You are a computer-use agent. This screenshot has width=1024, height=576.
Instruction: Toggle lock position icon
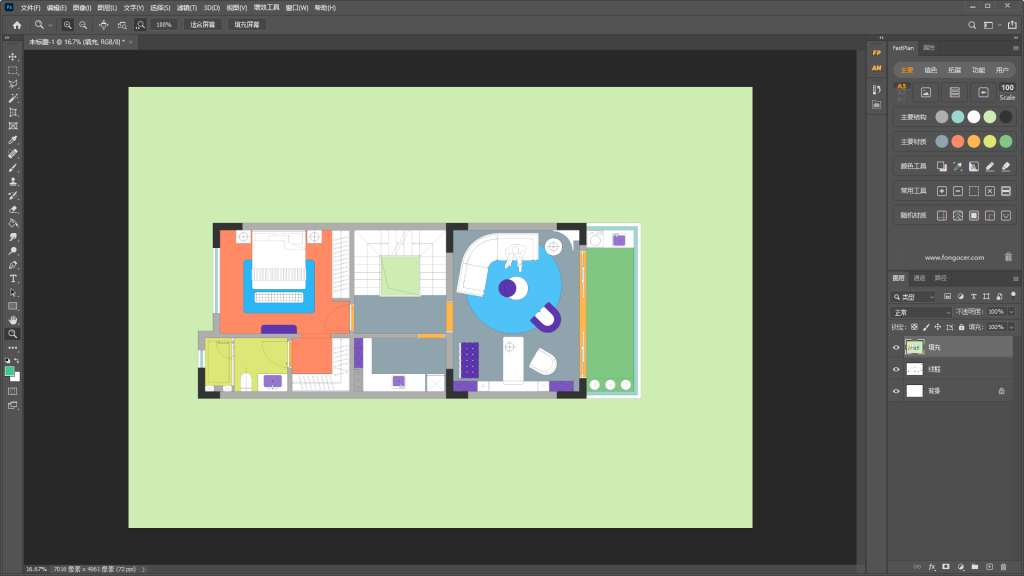pyautogui.click(x=938, y=327)
